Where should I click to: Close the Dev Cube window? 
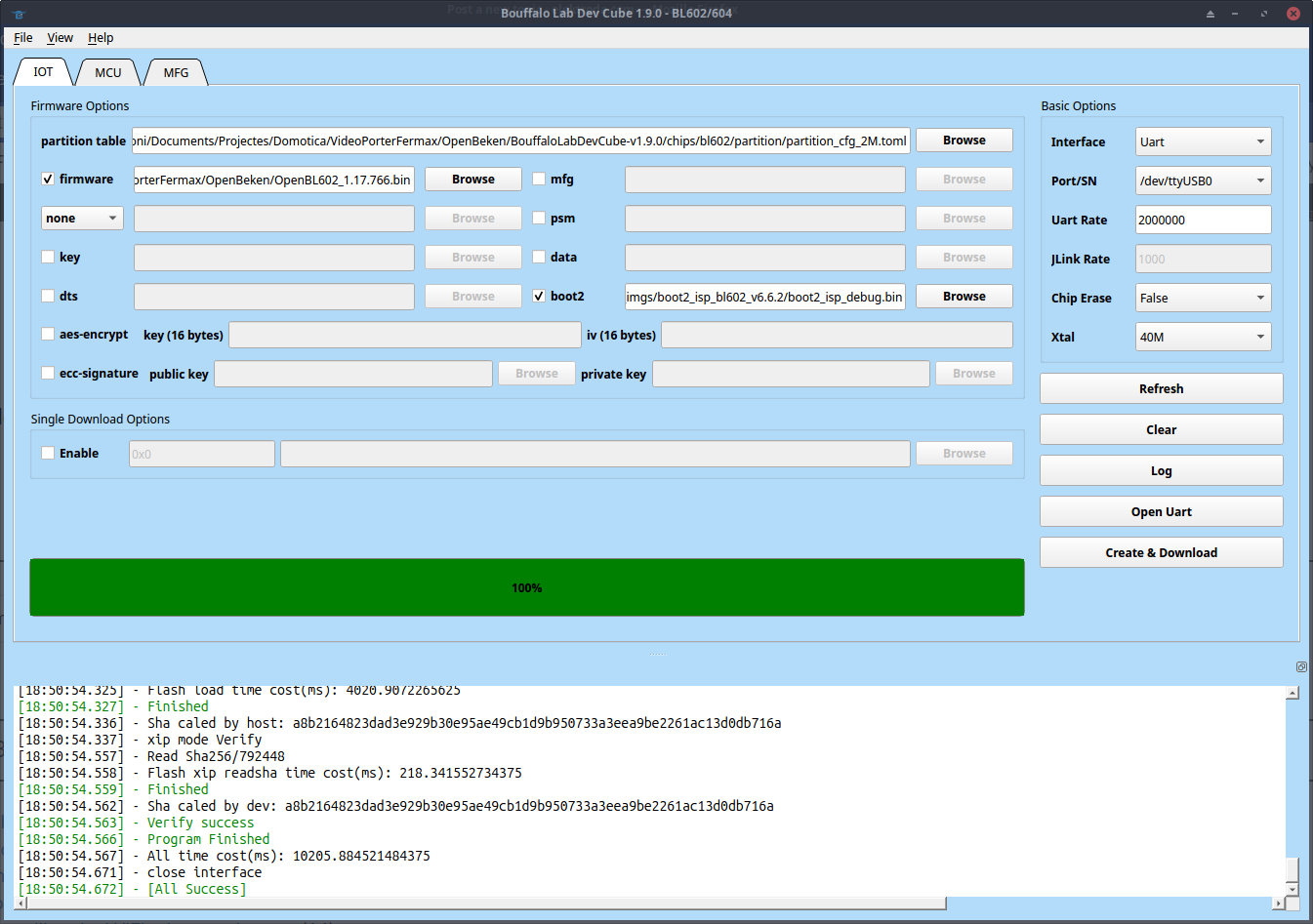[x=1293, y=14]
